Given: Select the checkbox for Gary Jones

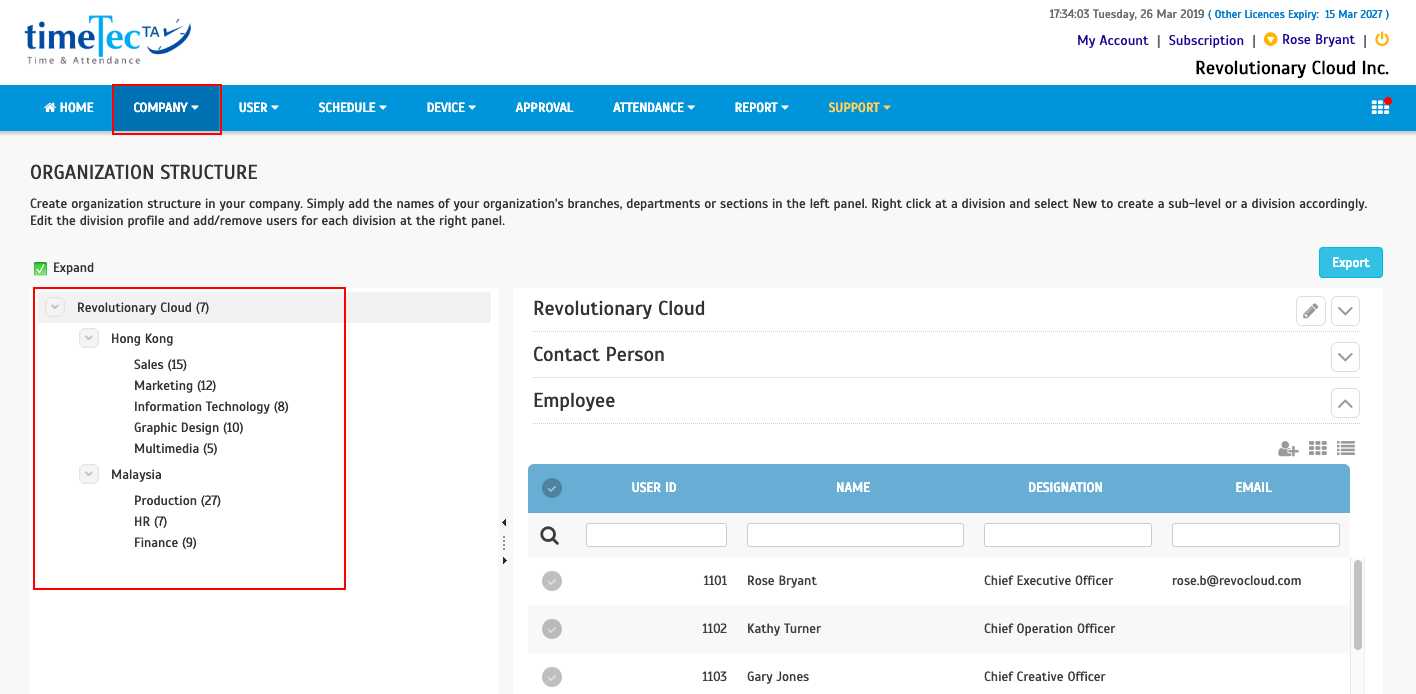Looking at the screenshot, I should click(552, 677).
